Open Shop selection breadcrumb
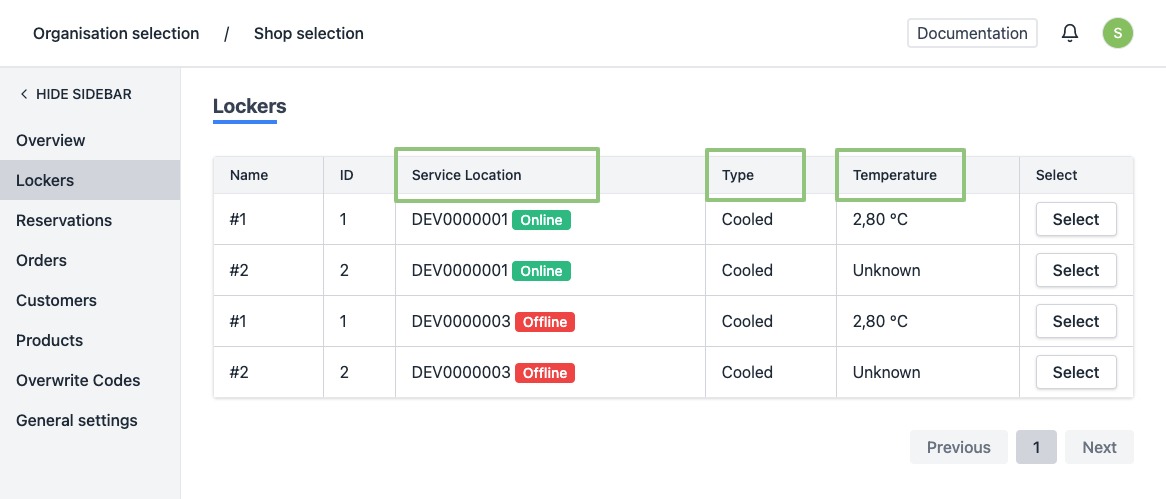Image resolution: width=1166 pixels, height=499 pixels. click(308, 34)
